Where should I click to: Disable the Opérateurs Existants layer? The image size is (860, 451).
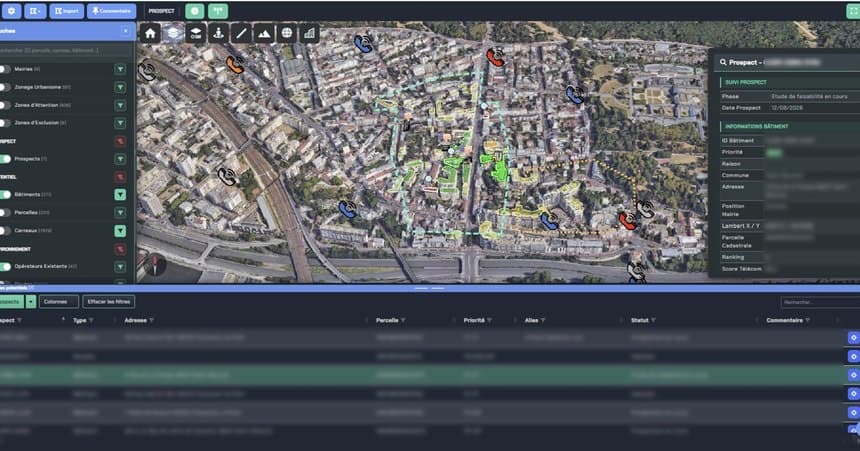pos(5,267)
